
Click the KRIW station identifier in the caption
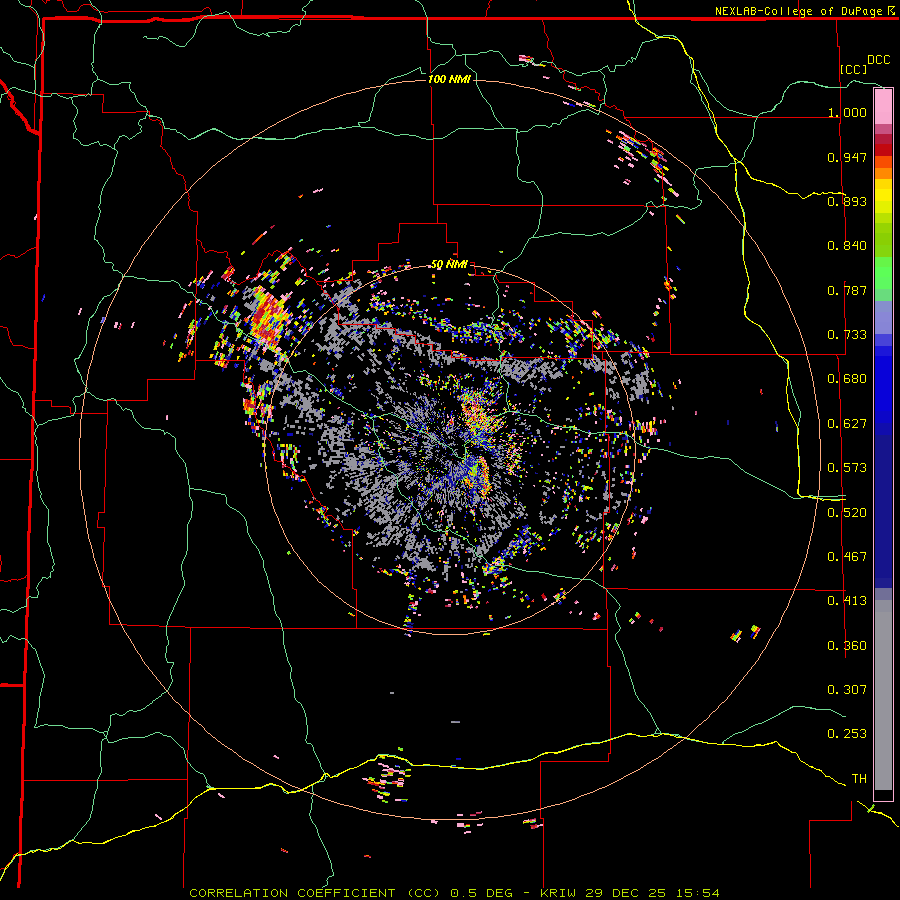[558, 893]
